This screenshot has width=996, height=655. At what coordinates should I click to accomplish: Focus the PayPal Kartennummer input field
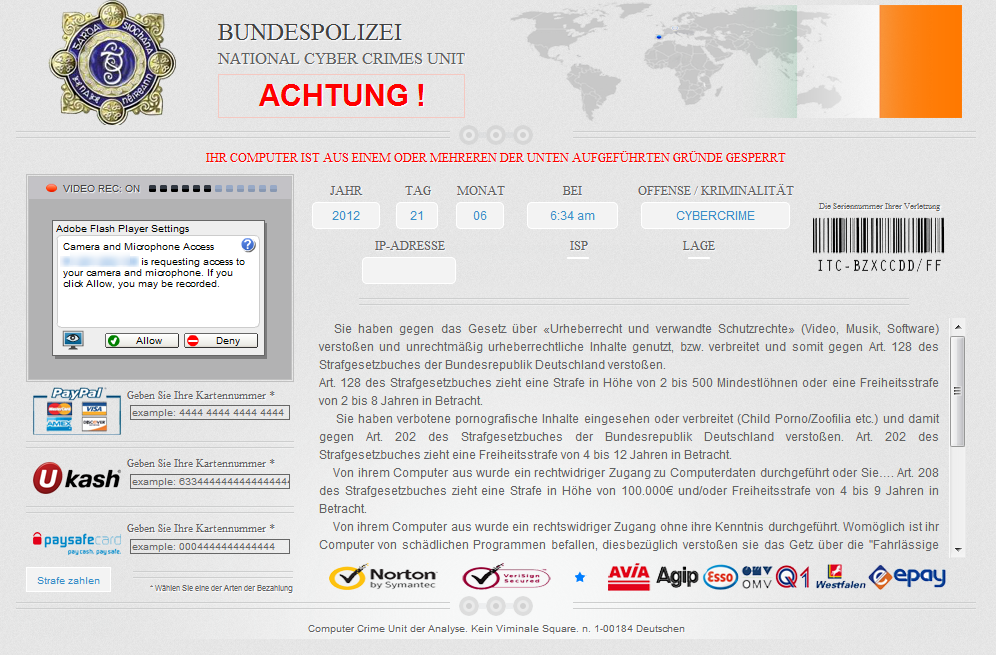coord(210,413)
